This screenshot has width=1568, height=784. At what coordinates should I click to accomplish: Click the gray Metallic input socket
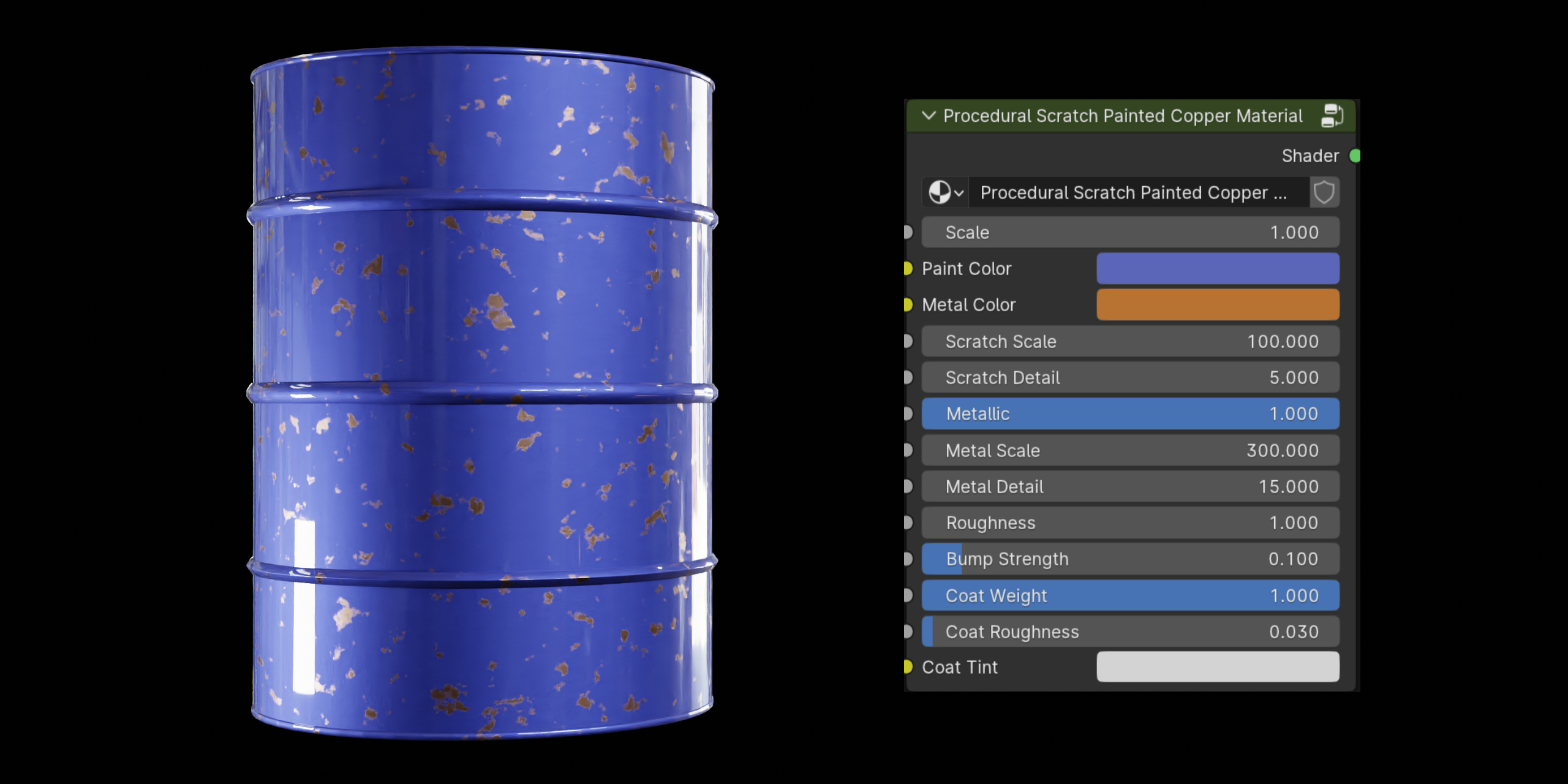click(908, 413)
